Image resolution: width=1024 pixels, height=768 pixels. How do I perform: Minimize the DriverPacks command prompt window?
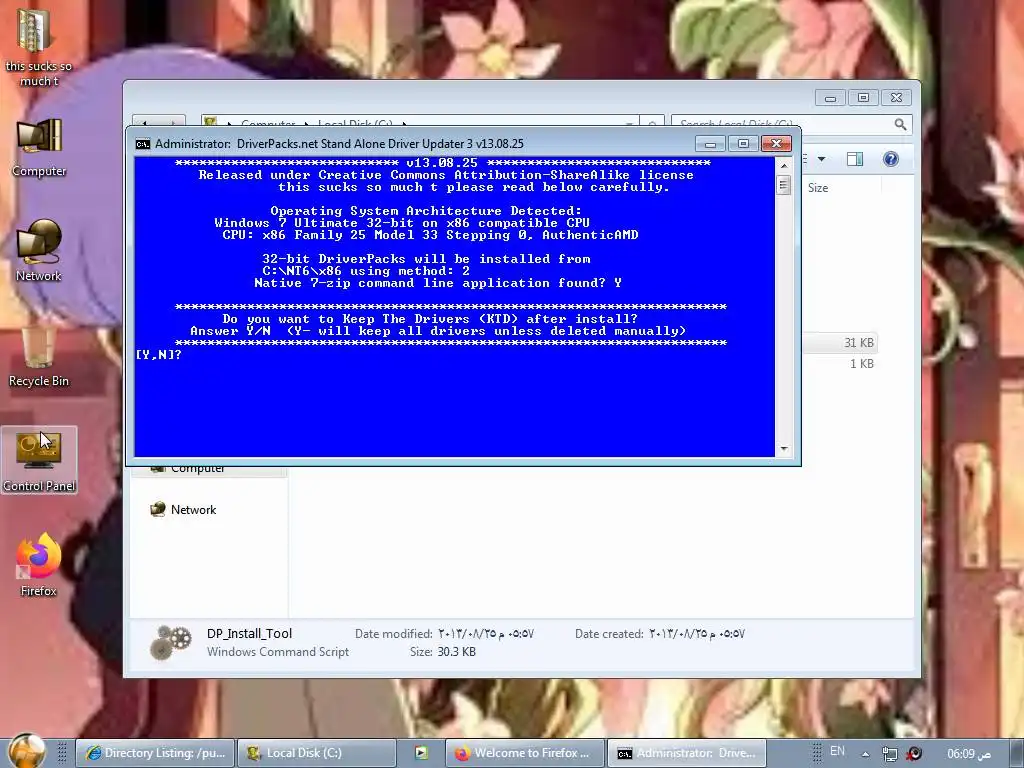click(x=710, y=144)
